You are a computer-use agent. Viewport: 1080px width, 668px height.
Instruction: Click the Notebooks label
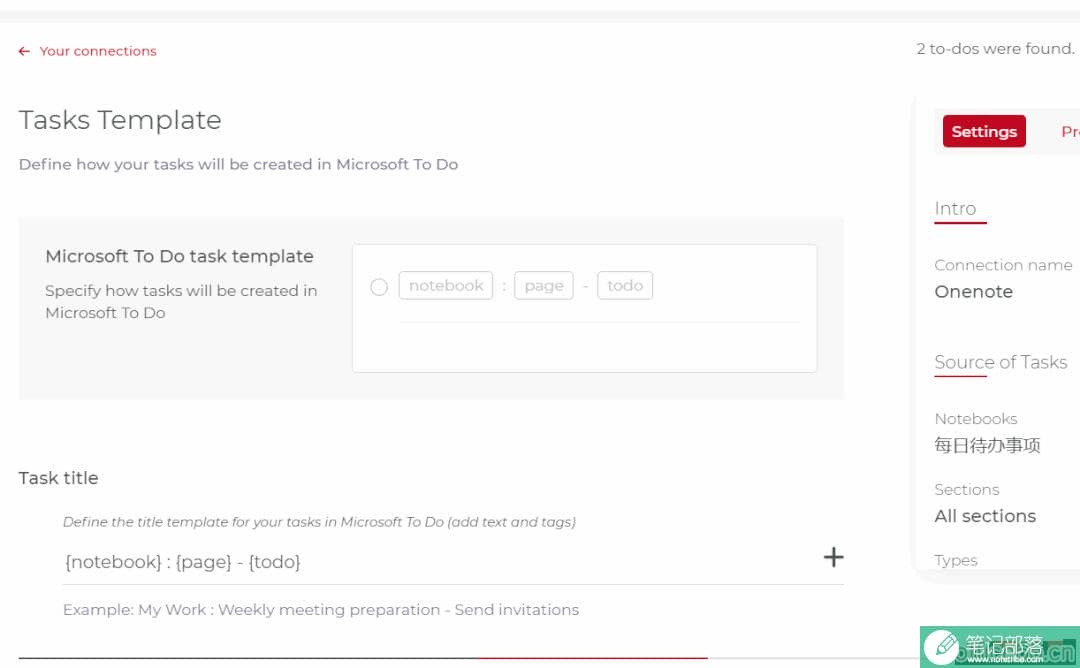(975, 419)
